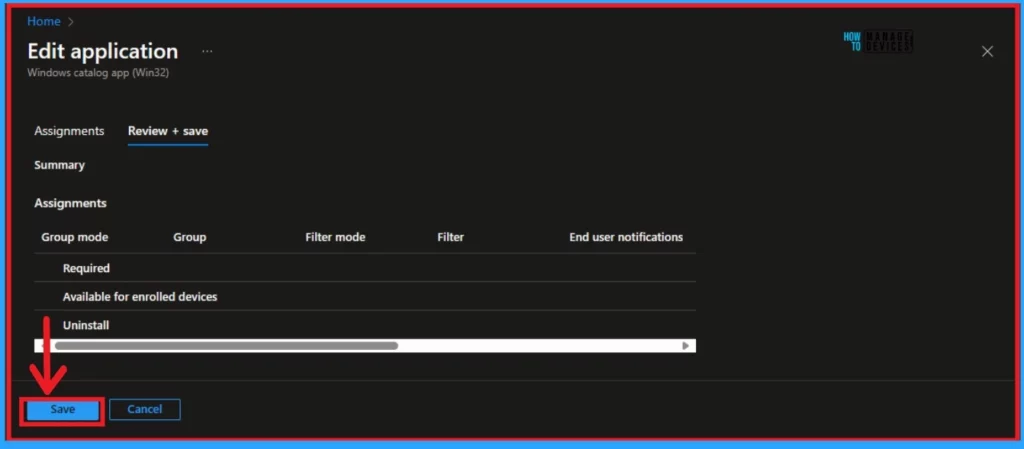Open the ellipsis more options menu
This screenshot has height=449, width=1024.
[207, 52]
